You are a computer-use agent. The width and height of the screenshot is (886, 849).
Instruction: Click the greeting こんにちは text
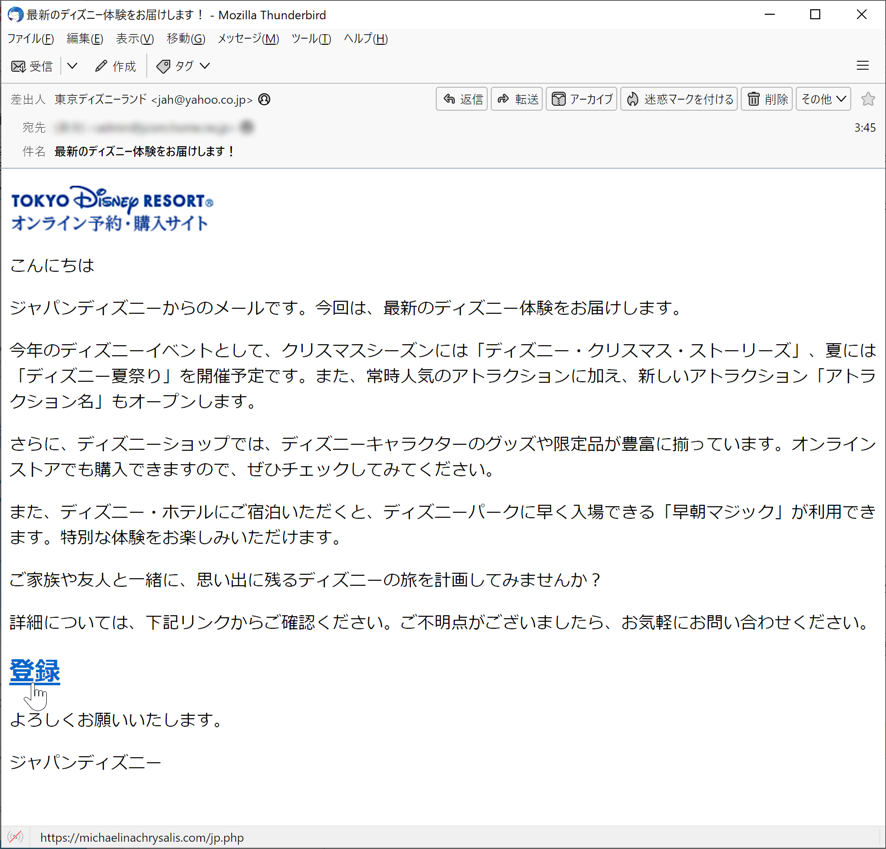(52, 265)
